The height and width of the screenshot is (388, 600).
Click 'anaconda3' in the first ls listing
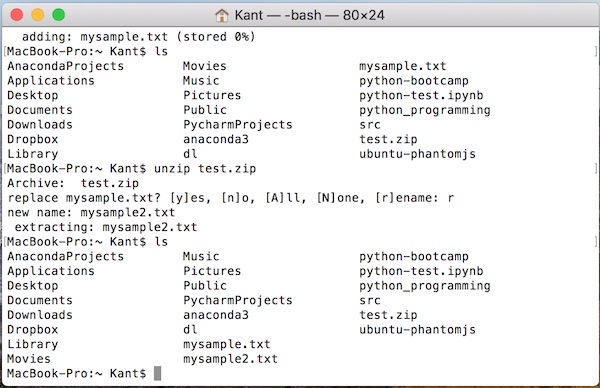point(216,139)
